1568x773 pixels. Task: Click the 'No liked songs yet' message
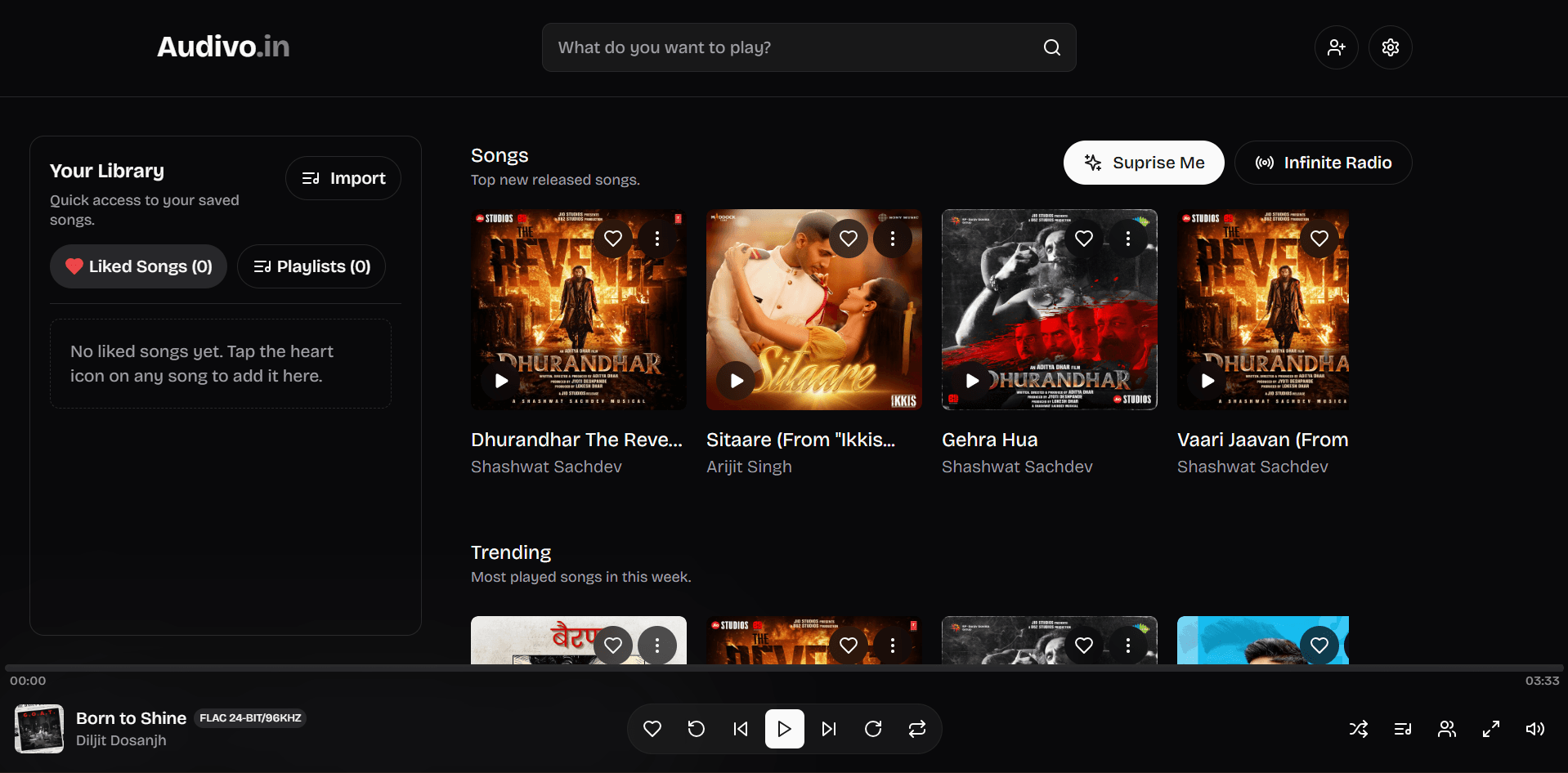click(221, 364)
